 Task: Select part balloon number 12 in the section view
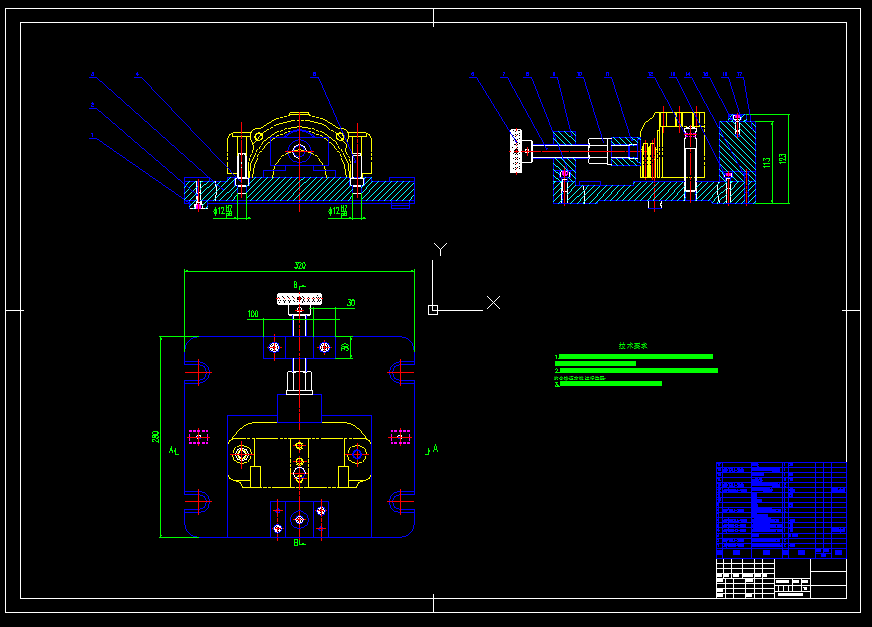tap(650, 74)
